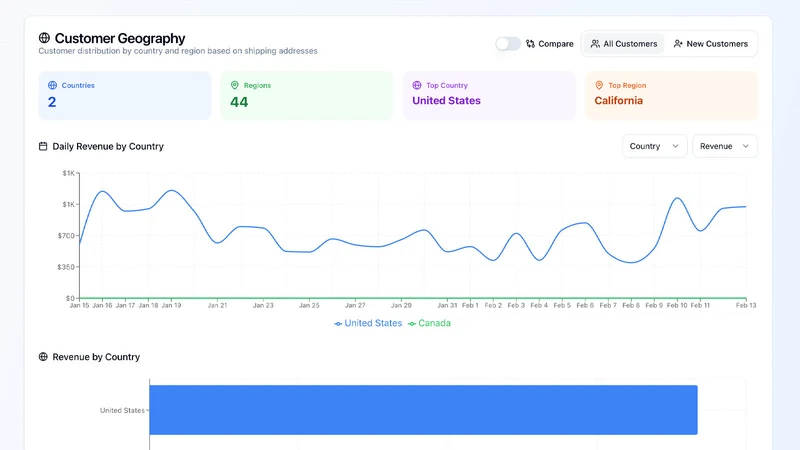Click the Daily Revenue by Country title

click(x=108, y=146)
